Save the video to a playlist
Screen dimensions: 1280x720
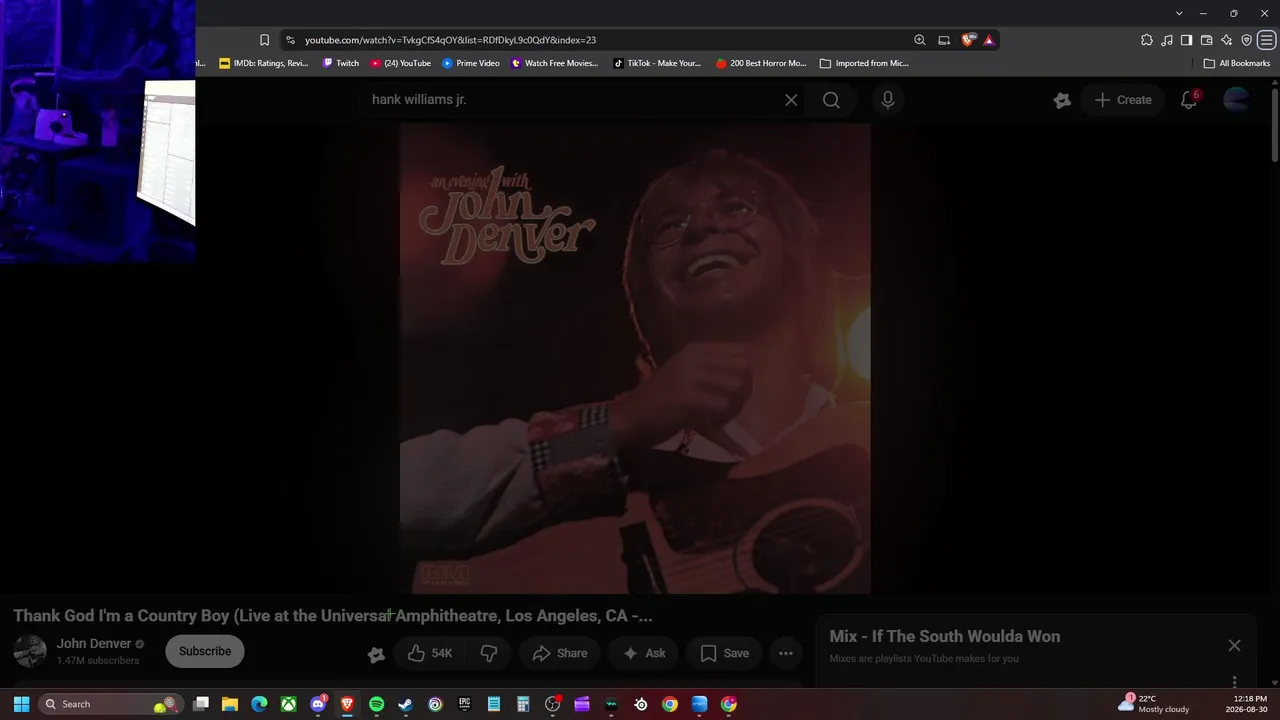point(725,653)
